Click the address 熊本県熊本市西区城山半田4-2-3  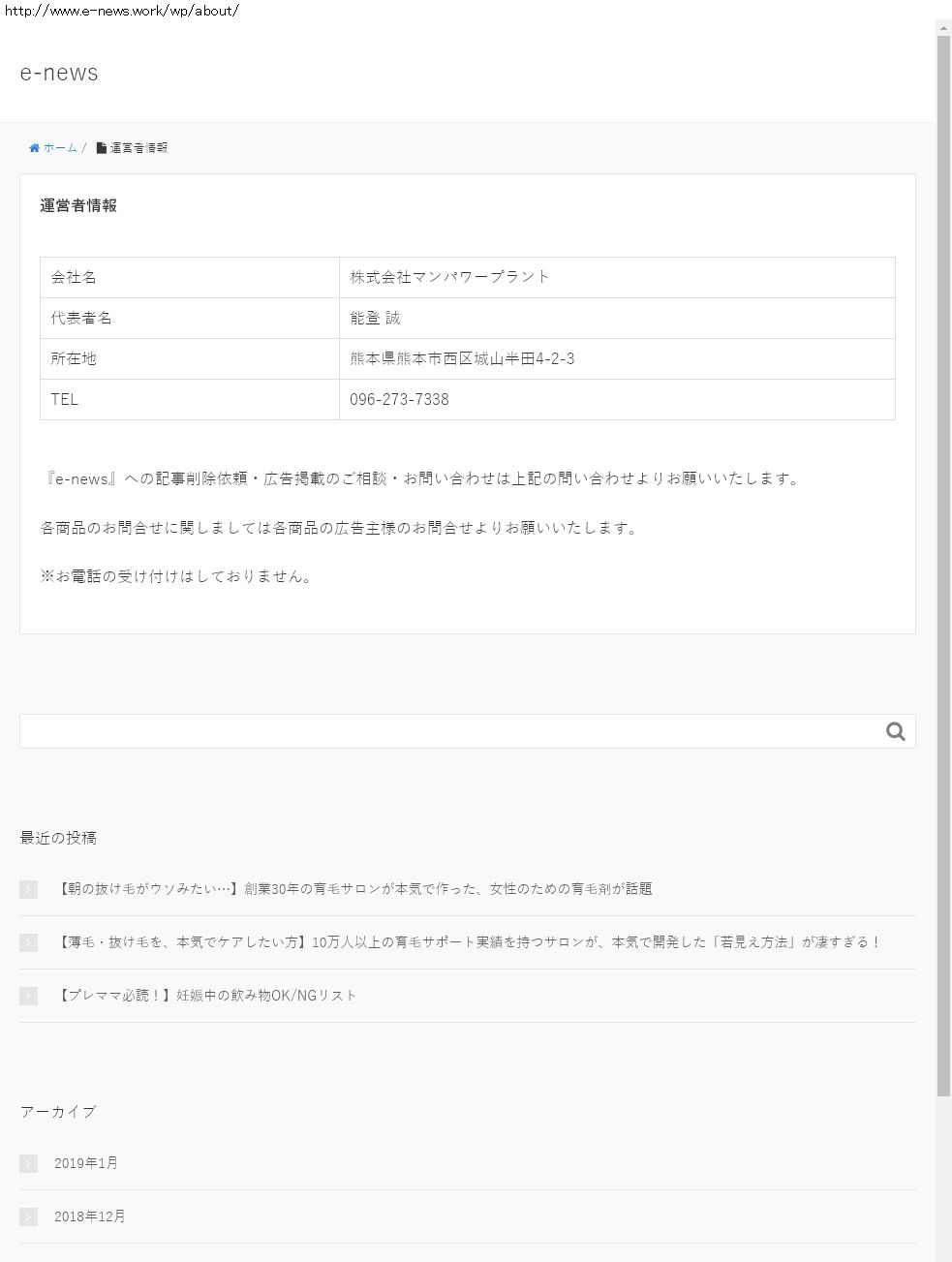click(x=462, y=358)
